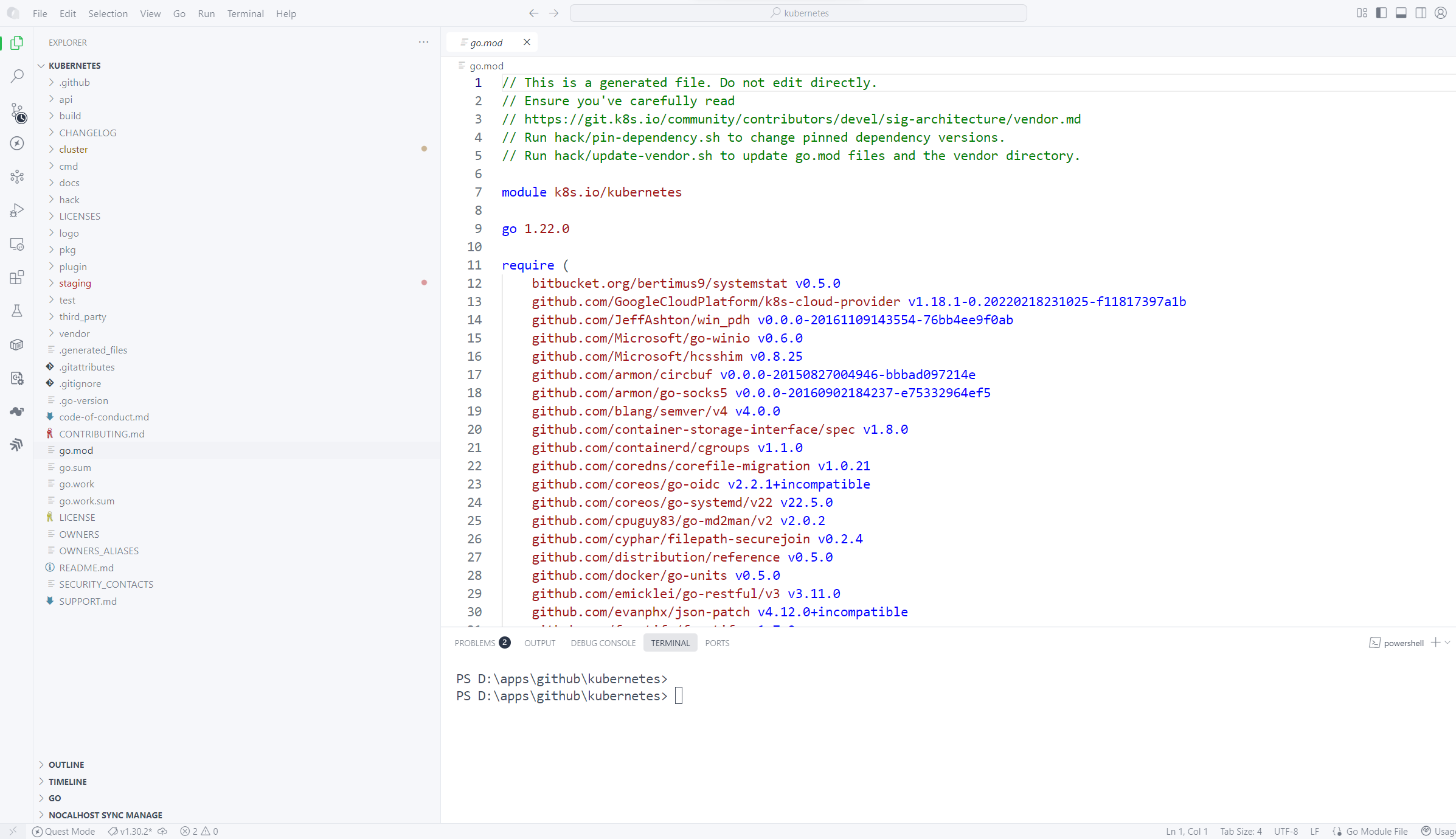Open the Search view in activity bar
The image size is (1456, 839).
pyautogui.click(x=17, y=76)
